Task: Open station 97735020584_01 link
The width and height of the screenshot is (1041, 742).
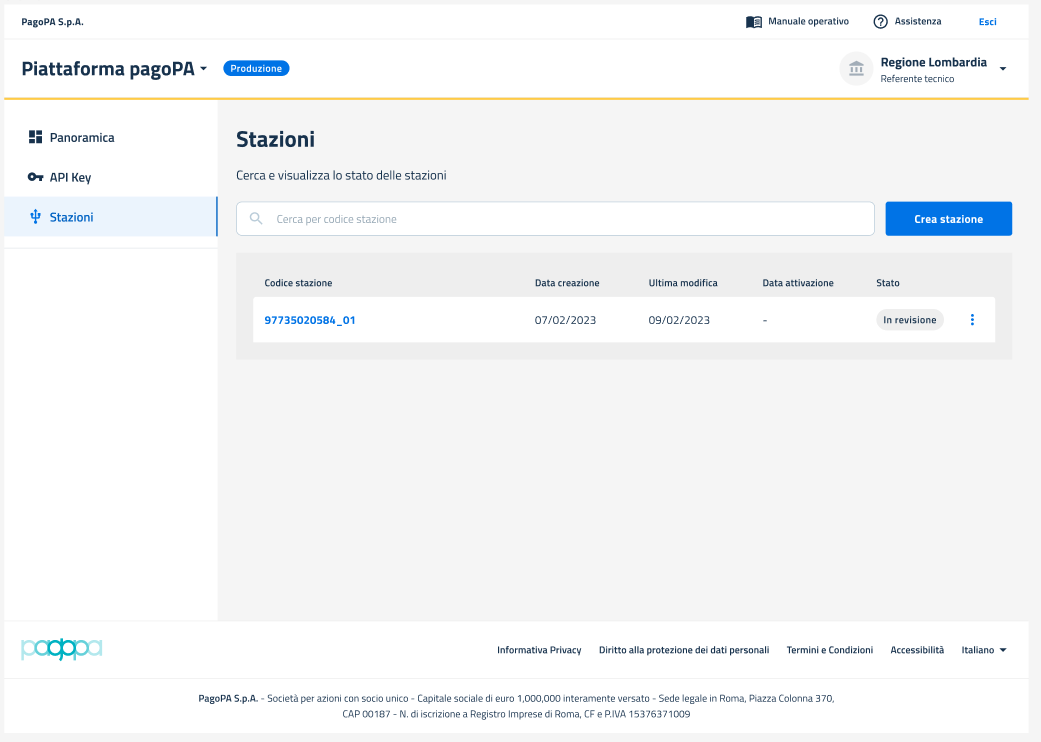Action: [310, 320]
